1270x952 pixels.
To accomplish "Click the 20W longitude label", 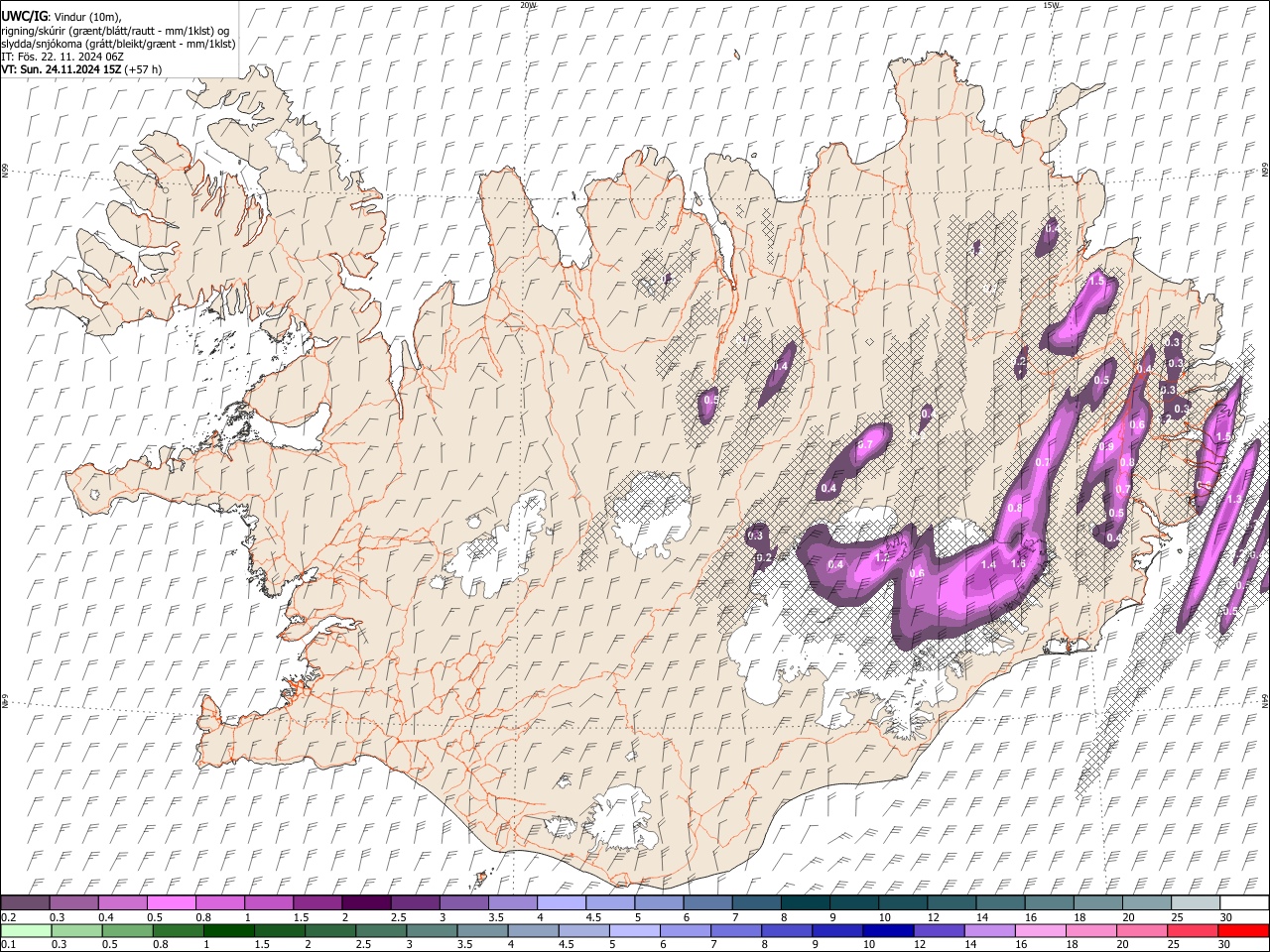I will (x=528, y=5).
